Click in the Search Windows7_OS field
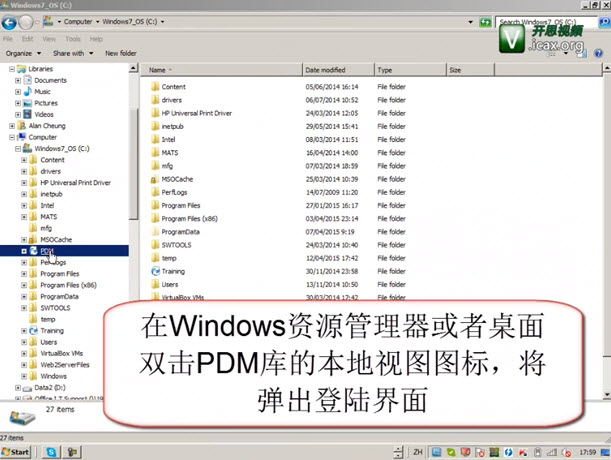Image resolution: width=611 pixels, height=460 pixels. pyautogui.click(x=546, y=22)
